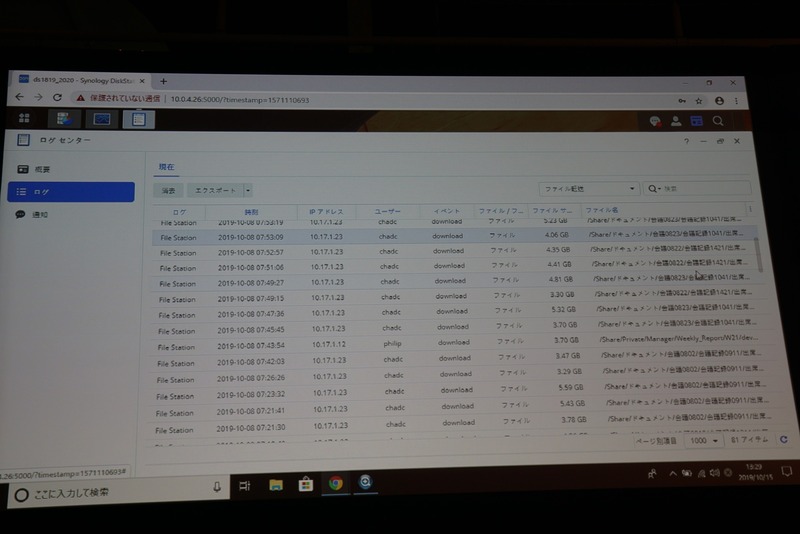Open the Chrome three-dot menu
800x534 pixels.
pyautogui.click(x=736, y=101)
